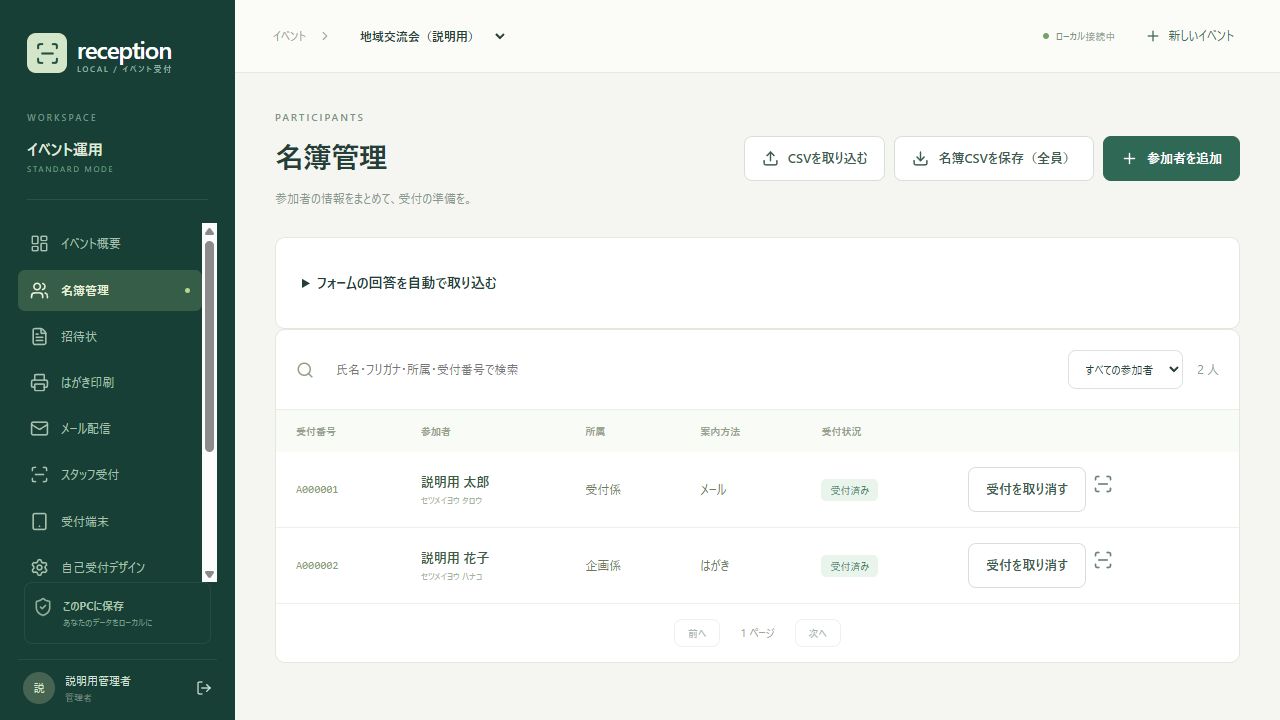This screenshot has height=720, width=1280.
Task: Click the 説 user avatar
Action: click(39, 688)
